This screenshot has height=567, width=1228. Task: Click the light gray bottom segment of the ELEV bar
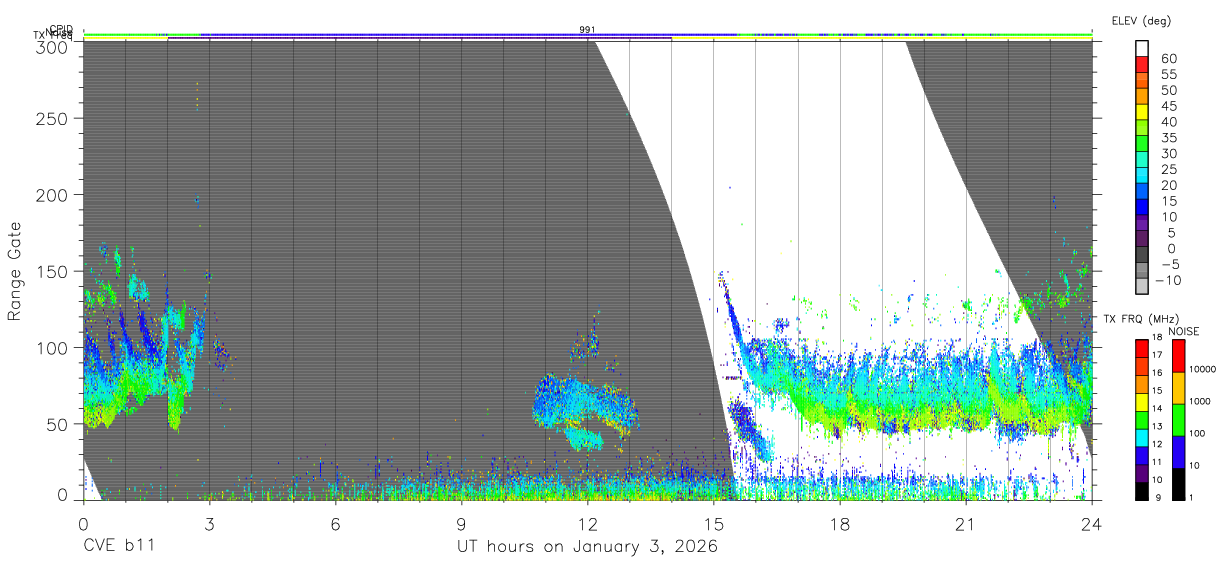pyautogui.click(x=1142, y=285)
